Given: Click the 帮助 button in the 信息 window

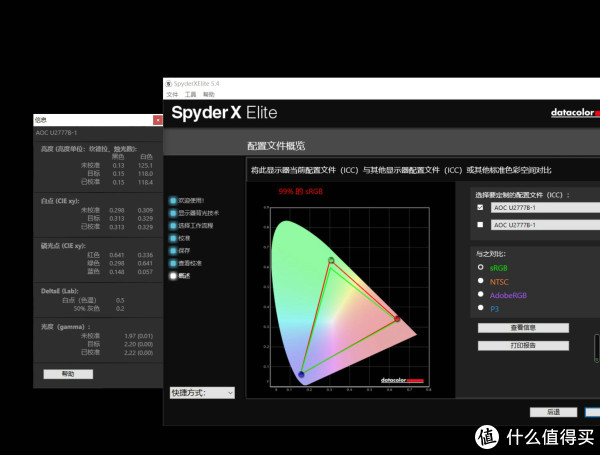Looking at the screenshot, I should (68, 374).
